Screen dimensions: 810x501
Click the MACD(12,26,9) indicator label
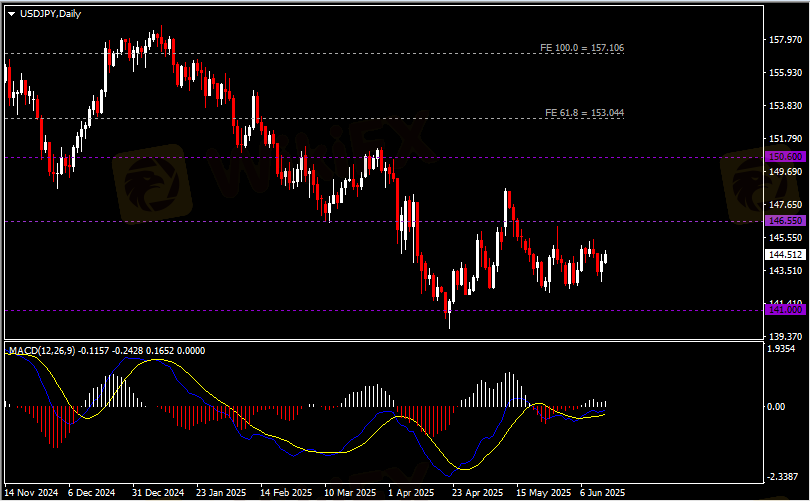pyautogui.click(x=42, y=351)
